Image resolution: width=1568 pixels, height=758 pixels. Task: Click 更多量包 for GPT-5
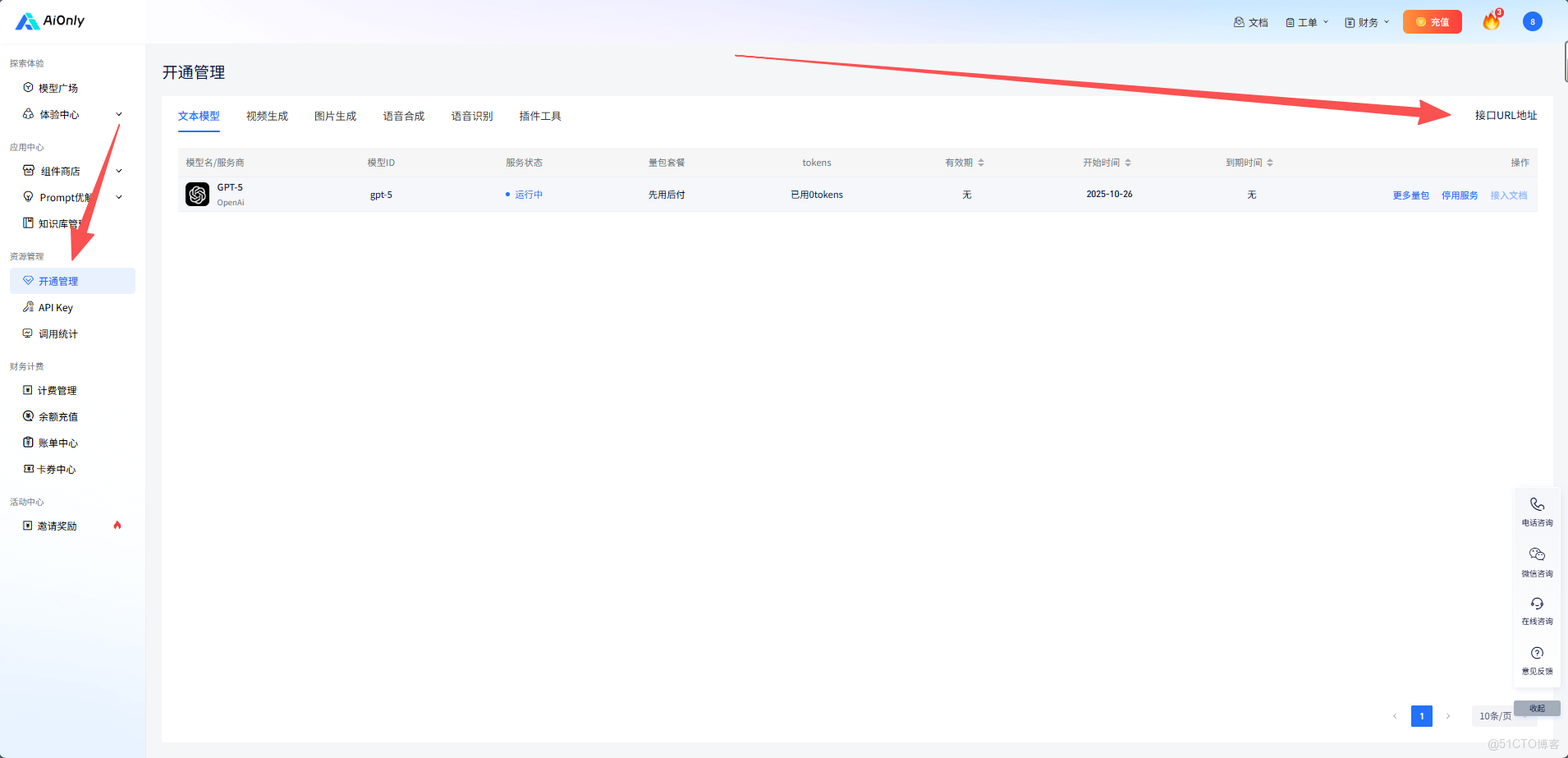(1410, 195)
